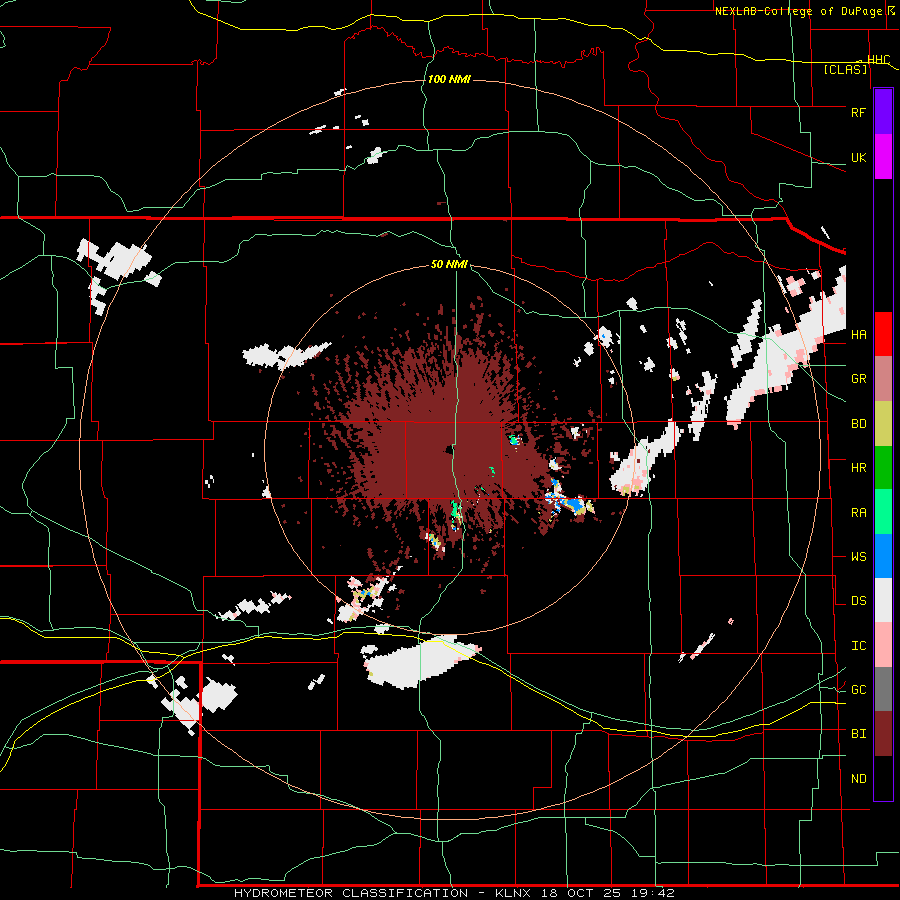The width and height of the screenshot is (900, 900).
Task: Click the 'GR' legend label
Action: 858,379
